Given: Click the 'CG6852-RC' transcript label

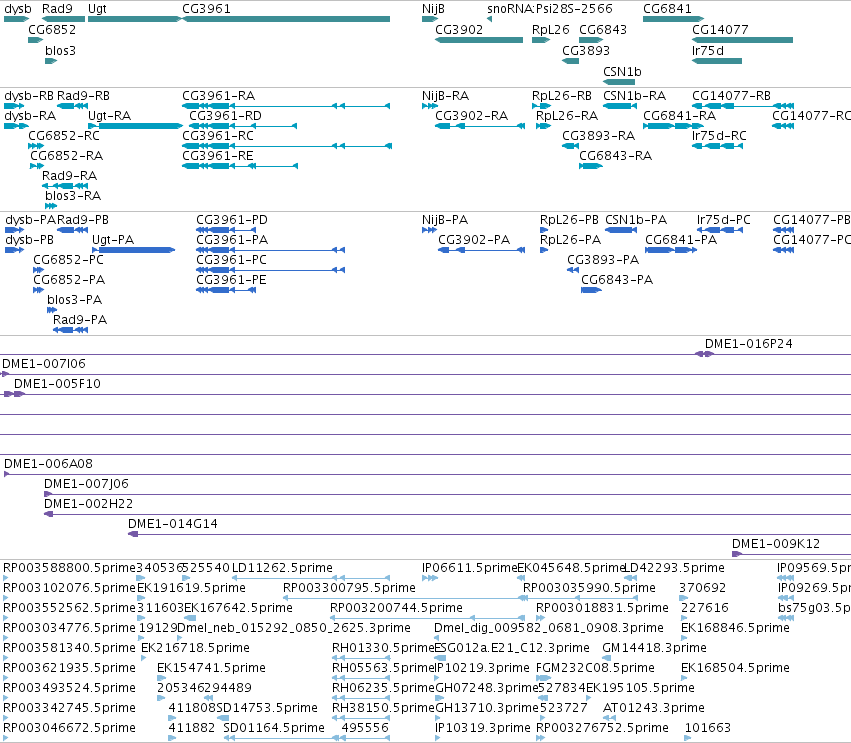Looking at the screenshot, I should pyautogui.click(x=63, y=135).
